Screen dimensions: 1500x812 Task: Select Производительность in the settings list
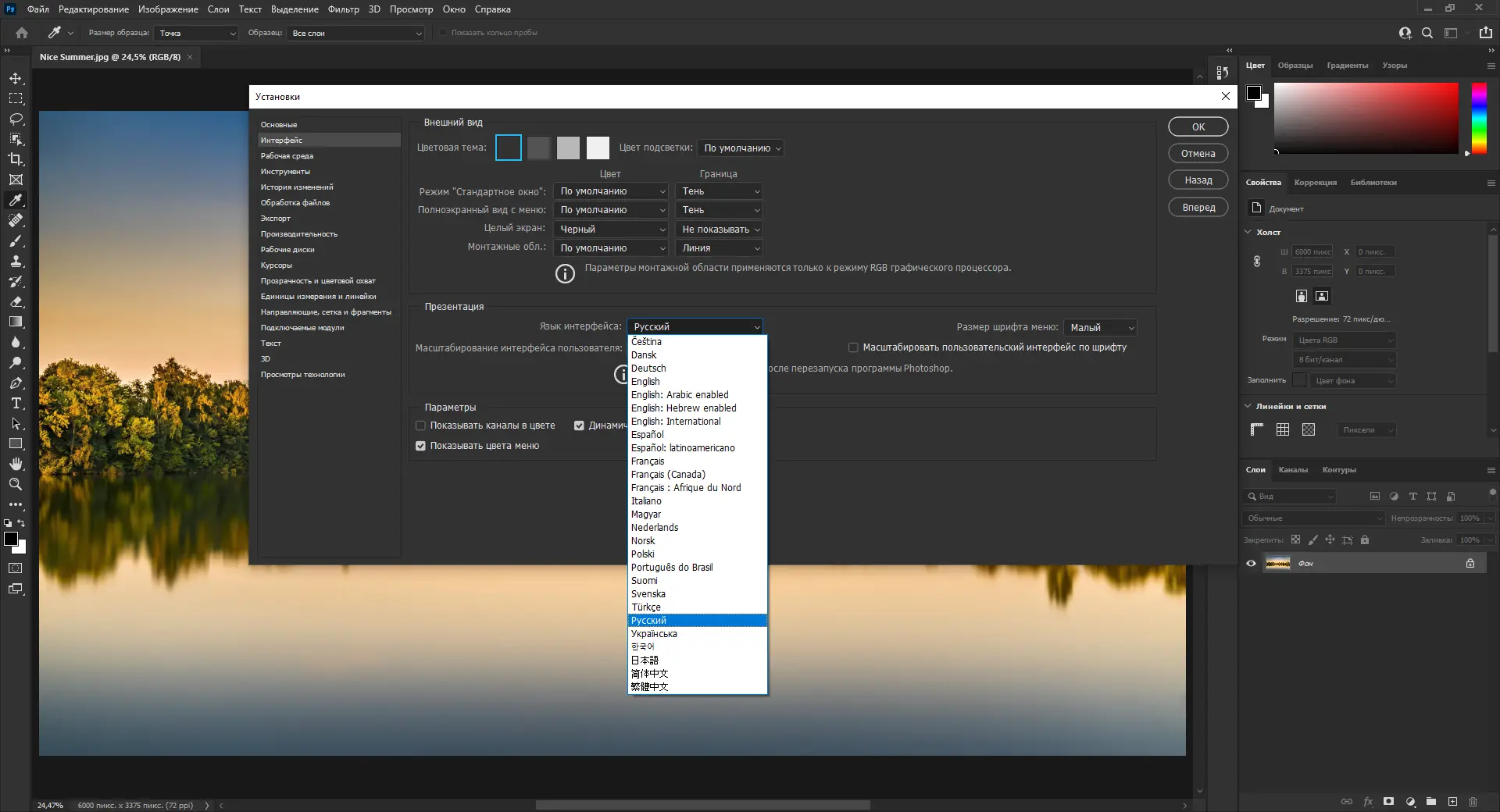pyautogui.click(x=298, y=234)
